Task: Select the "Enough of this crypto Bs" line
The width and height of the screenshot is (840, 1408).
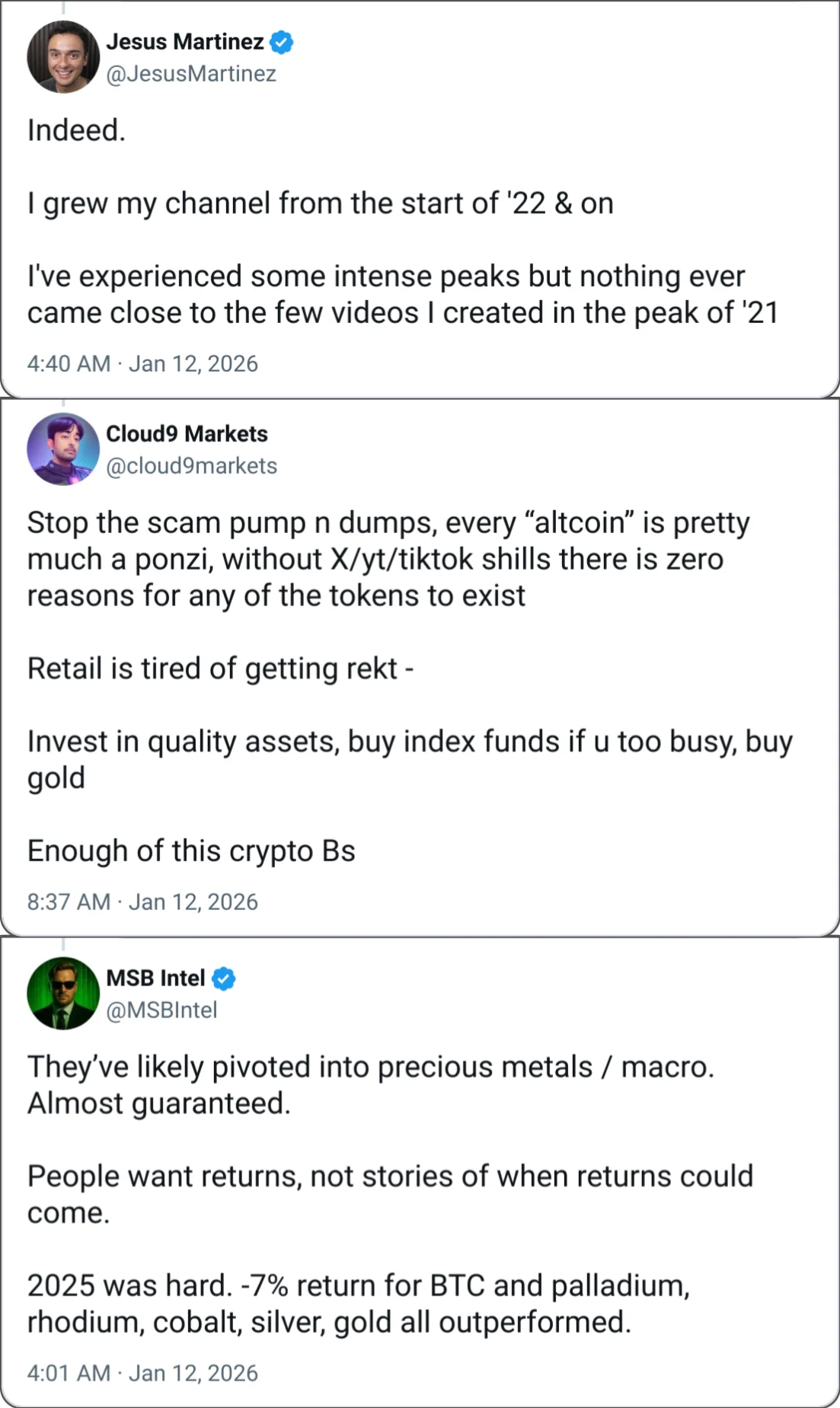Action: click(x=191, y=851)
